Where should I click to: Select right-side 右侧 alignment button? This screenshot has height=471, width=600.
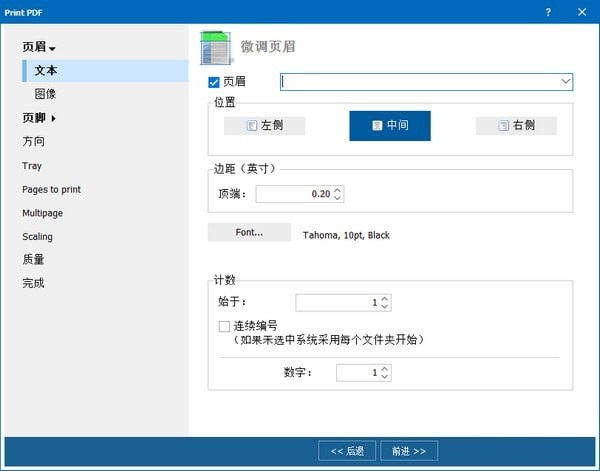(x=516, y=126)
